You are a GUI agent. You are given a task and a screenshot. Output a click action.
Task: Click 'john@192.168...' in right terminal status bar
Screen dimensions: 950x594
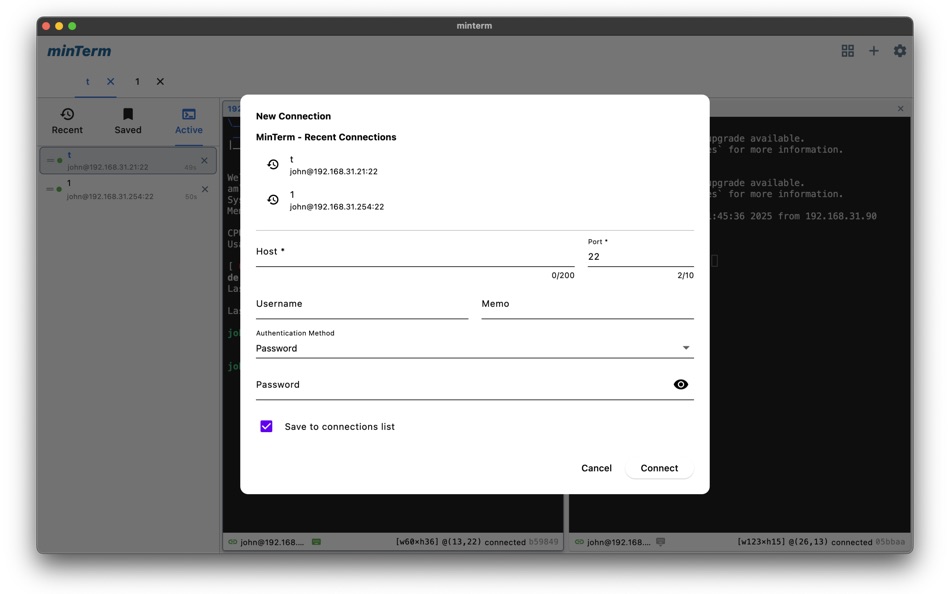(x=619, y=542)
